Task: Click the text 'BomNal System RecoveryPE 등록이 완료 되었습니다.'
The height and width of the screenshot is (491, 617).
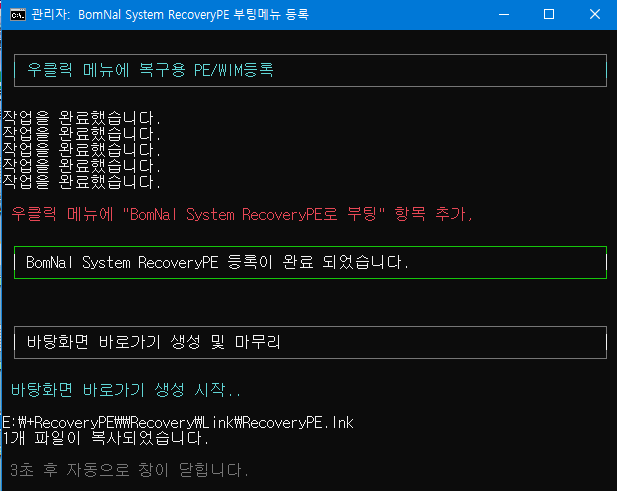Action: click(x=218, y=262)
